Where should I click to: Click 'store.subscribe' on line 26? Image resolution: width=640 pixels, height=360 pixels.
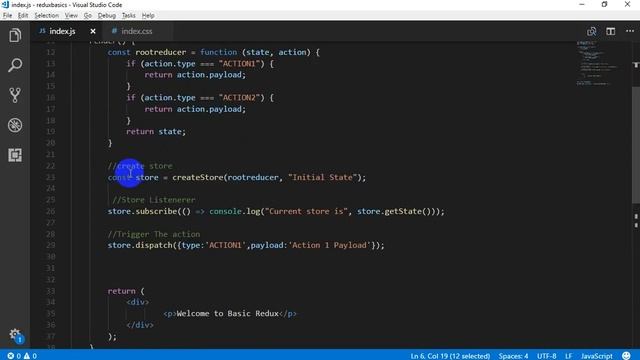click(142, 211)
